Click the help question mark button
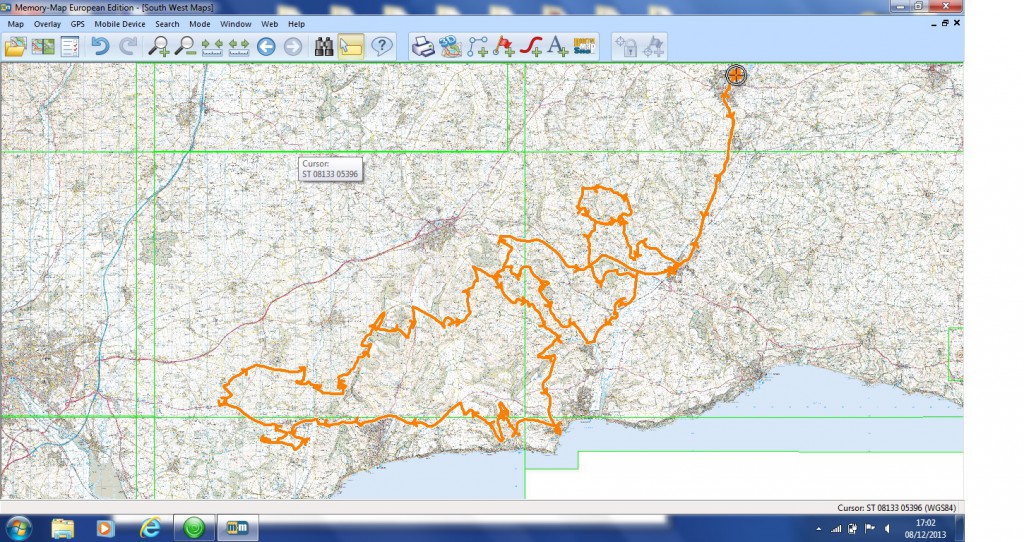Image resolution: width=1024 pixels, height=542 pixels. click(382, 46)
